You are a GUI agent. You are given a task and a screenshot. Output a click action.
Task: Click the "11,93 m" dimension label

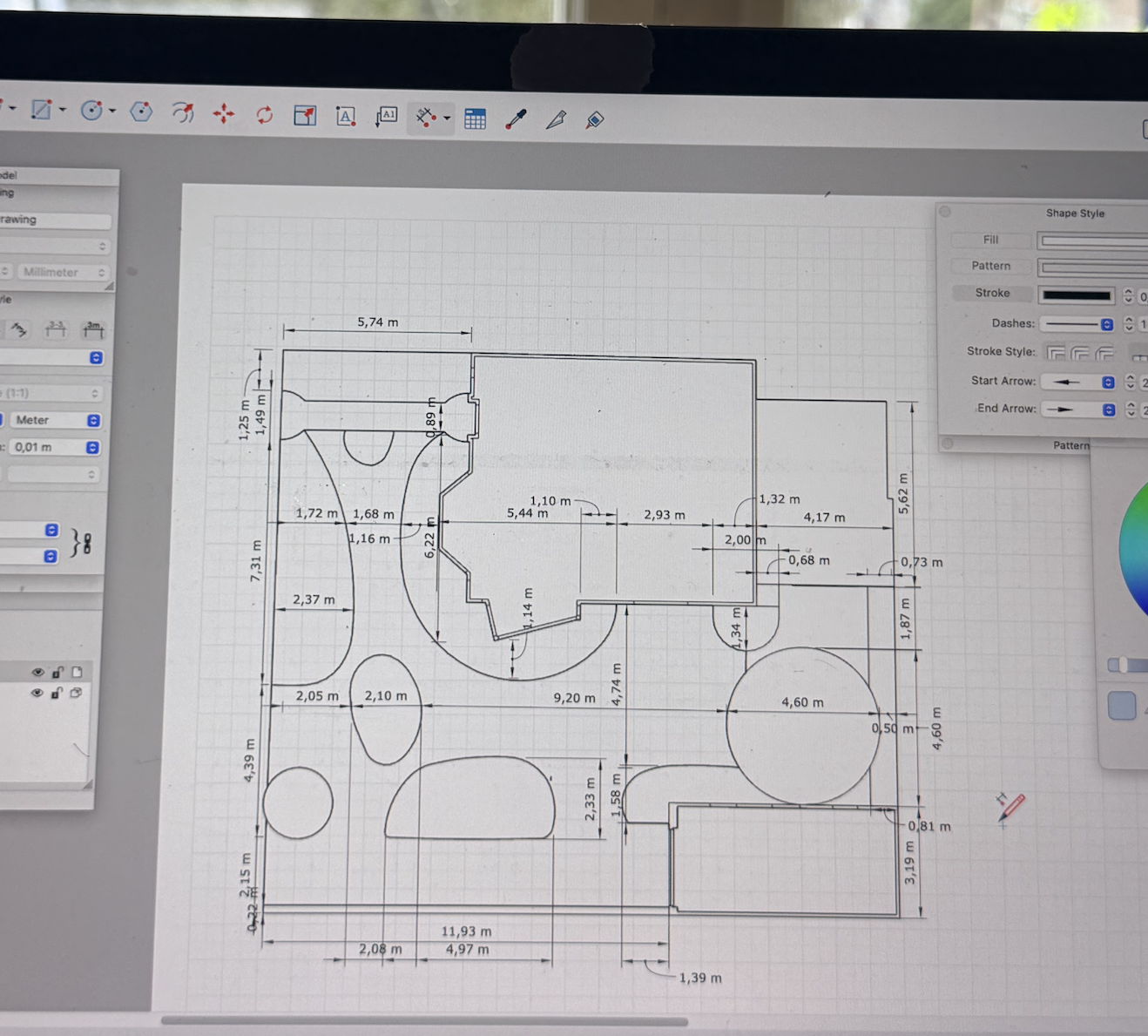466,931
